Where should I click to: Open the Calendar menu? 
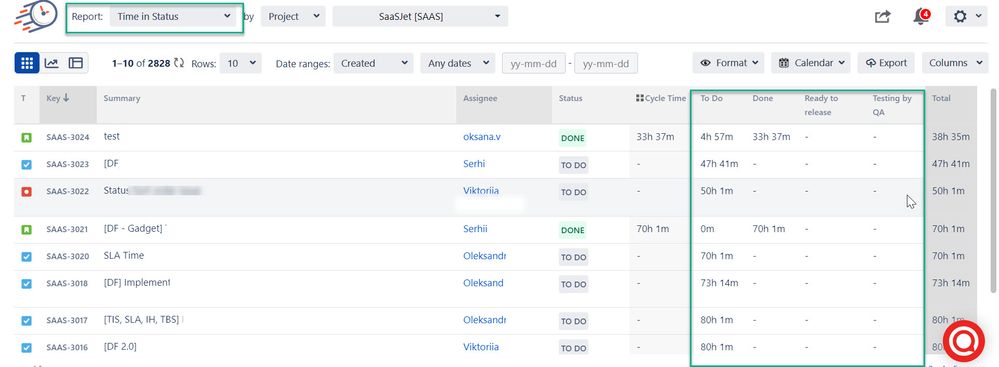811,63
